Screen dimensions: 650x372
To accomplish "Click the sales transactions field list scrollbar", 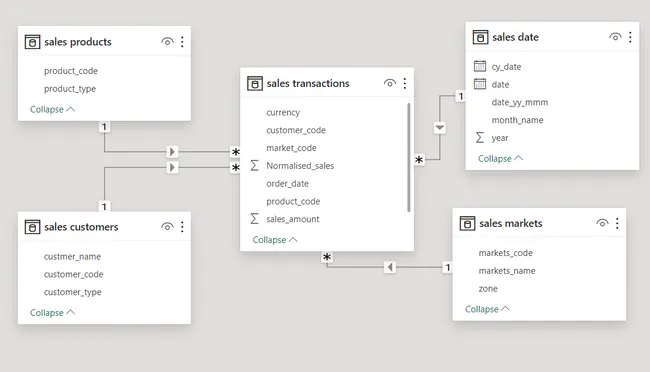I will pyautogui.click(x=409, y=158).
